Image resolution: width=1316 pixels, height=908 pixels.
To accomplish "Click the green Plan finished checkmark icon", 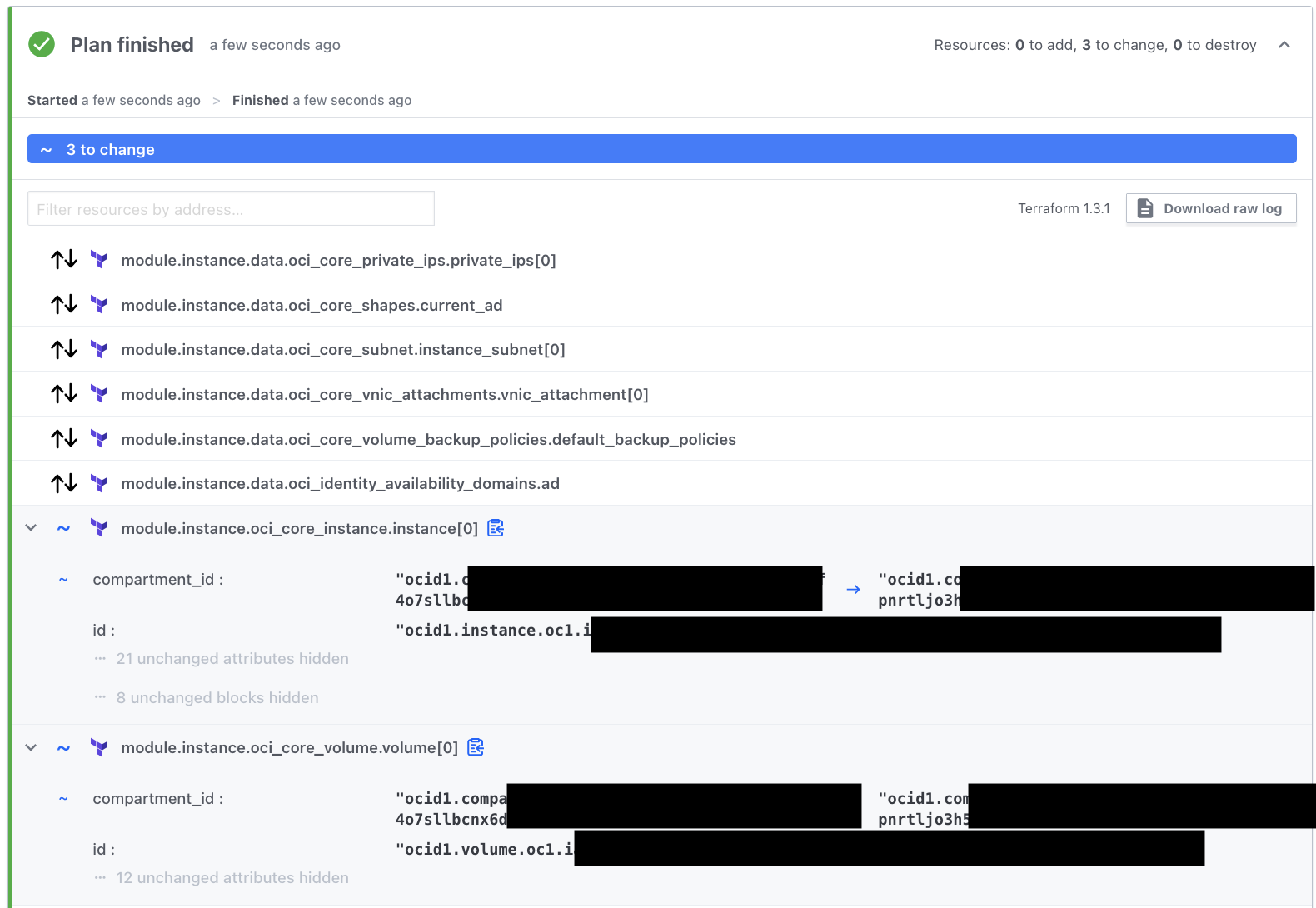I will point(42,44).
